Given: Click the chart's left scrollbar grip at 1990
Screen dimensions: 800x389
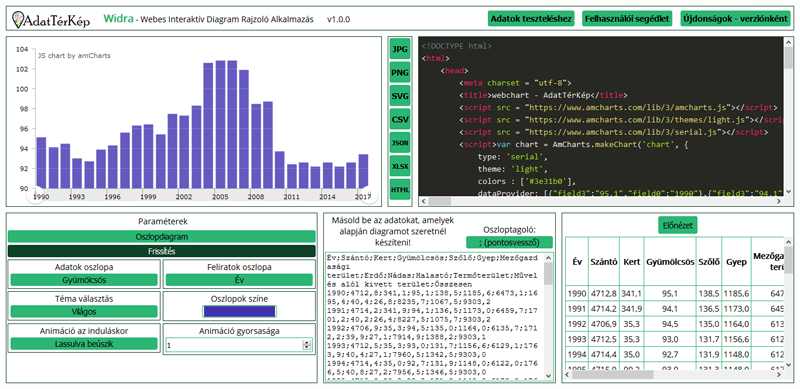Looking at the screenshot, I should click(x=35, y=195).
